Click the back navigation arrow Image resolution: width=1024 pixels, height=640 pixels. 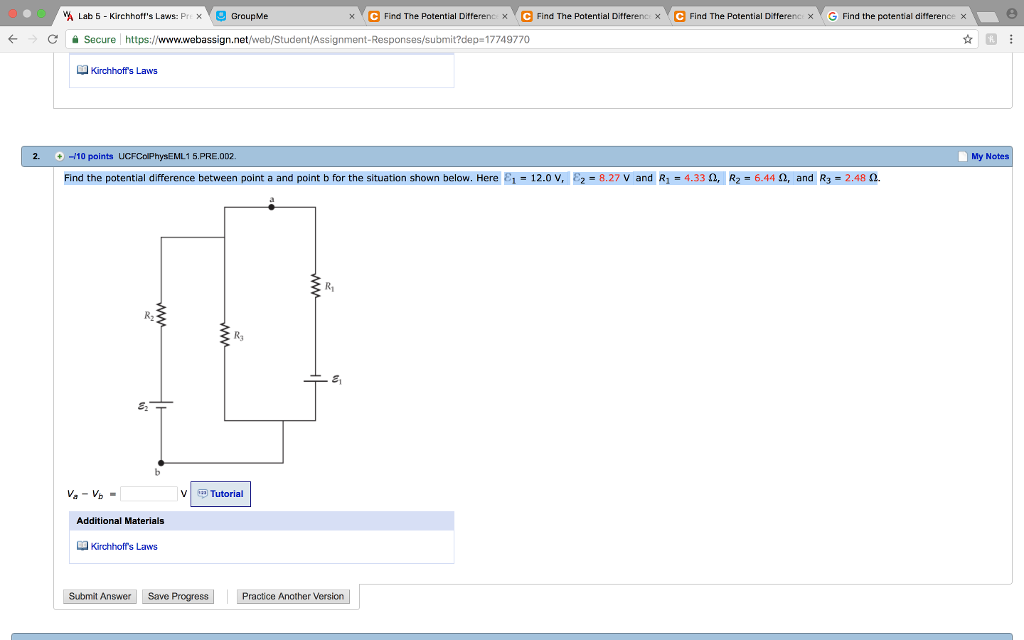click(x=11, y=38)
